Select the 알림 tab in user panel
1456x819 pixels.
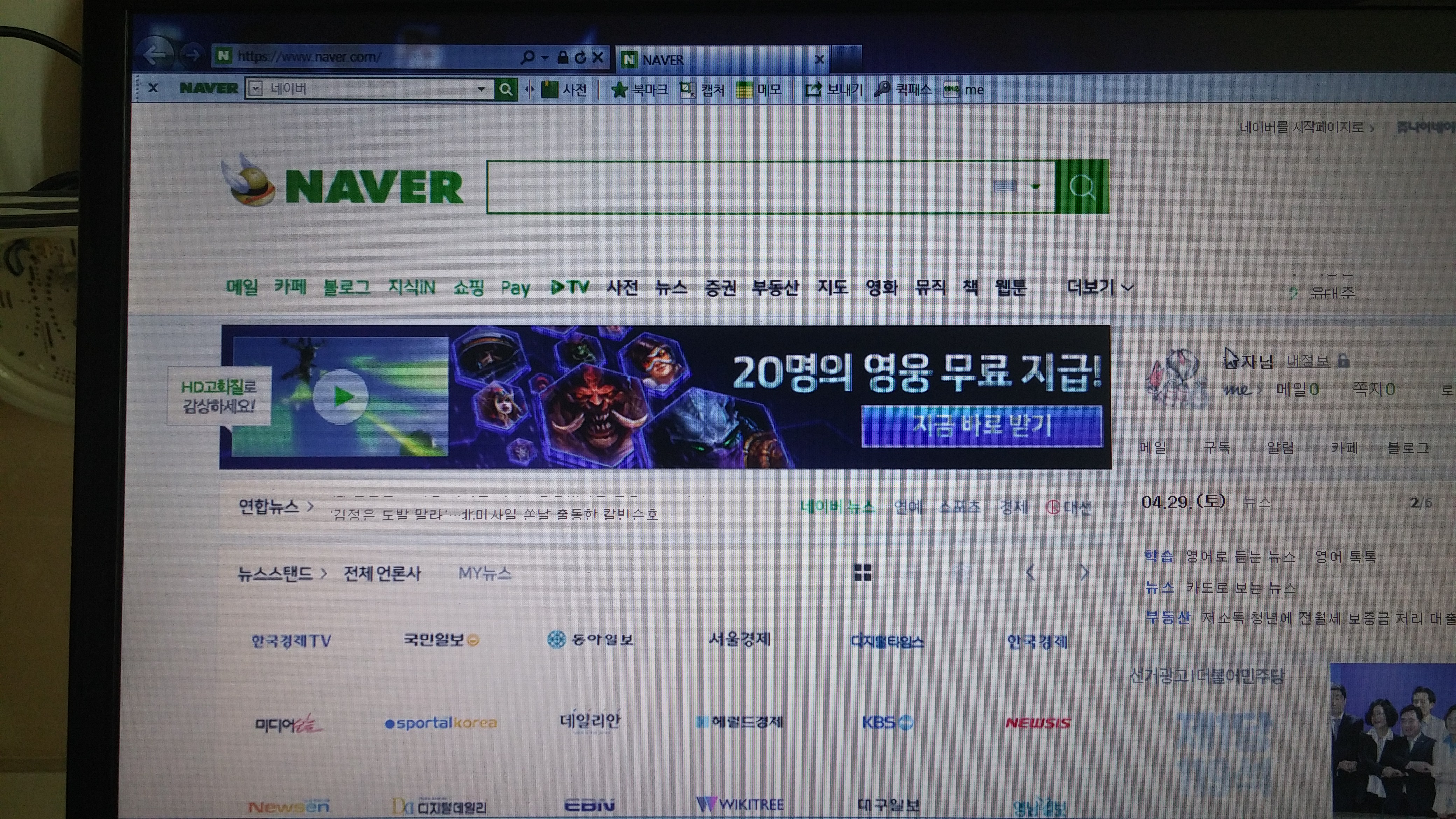pyautogui.click(x=1280, y=447)
